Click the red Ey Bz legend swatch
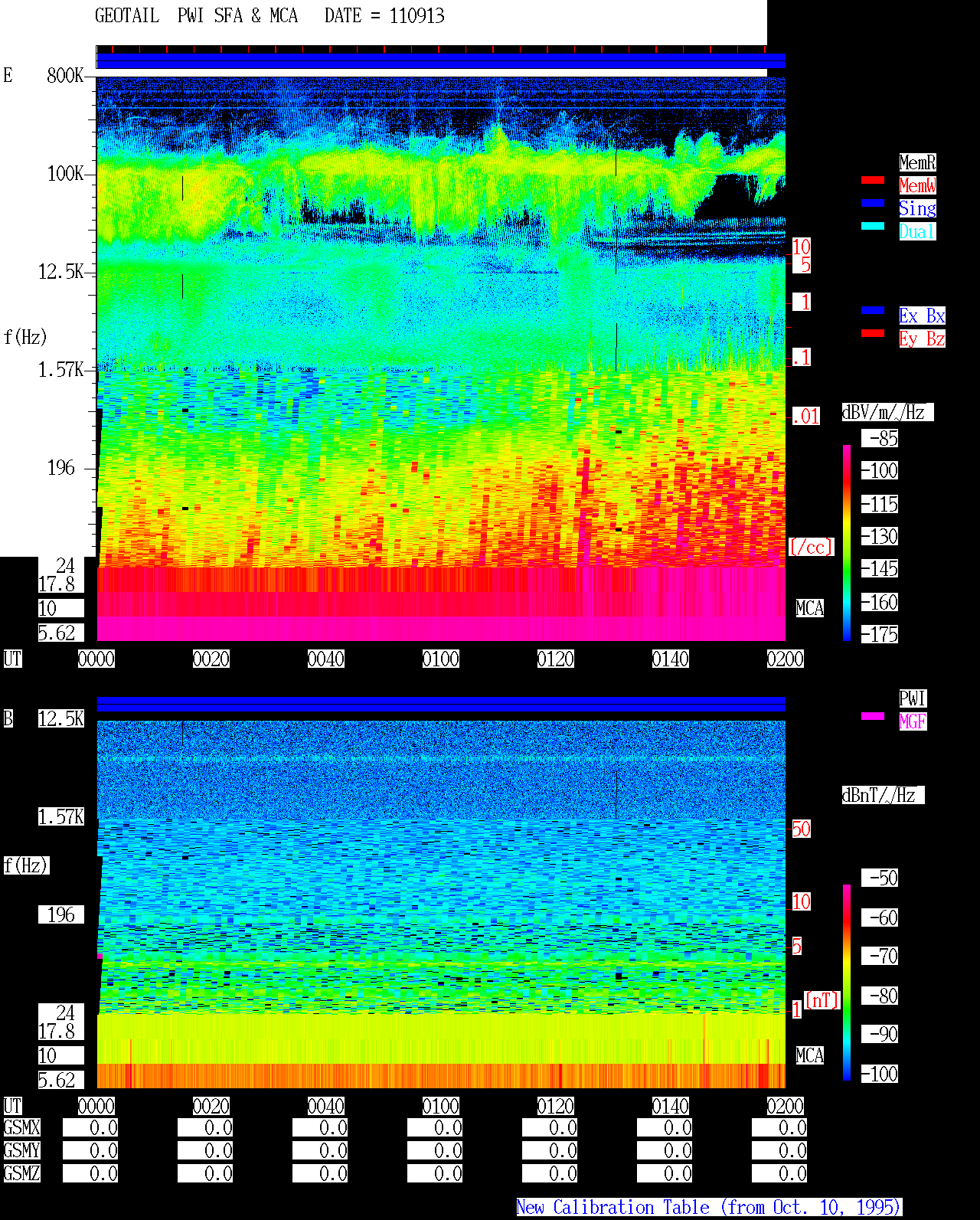The image size is (980, 1220). click(x=873, y=333)
